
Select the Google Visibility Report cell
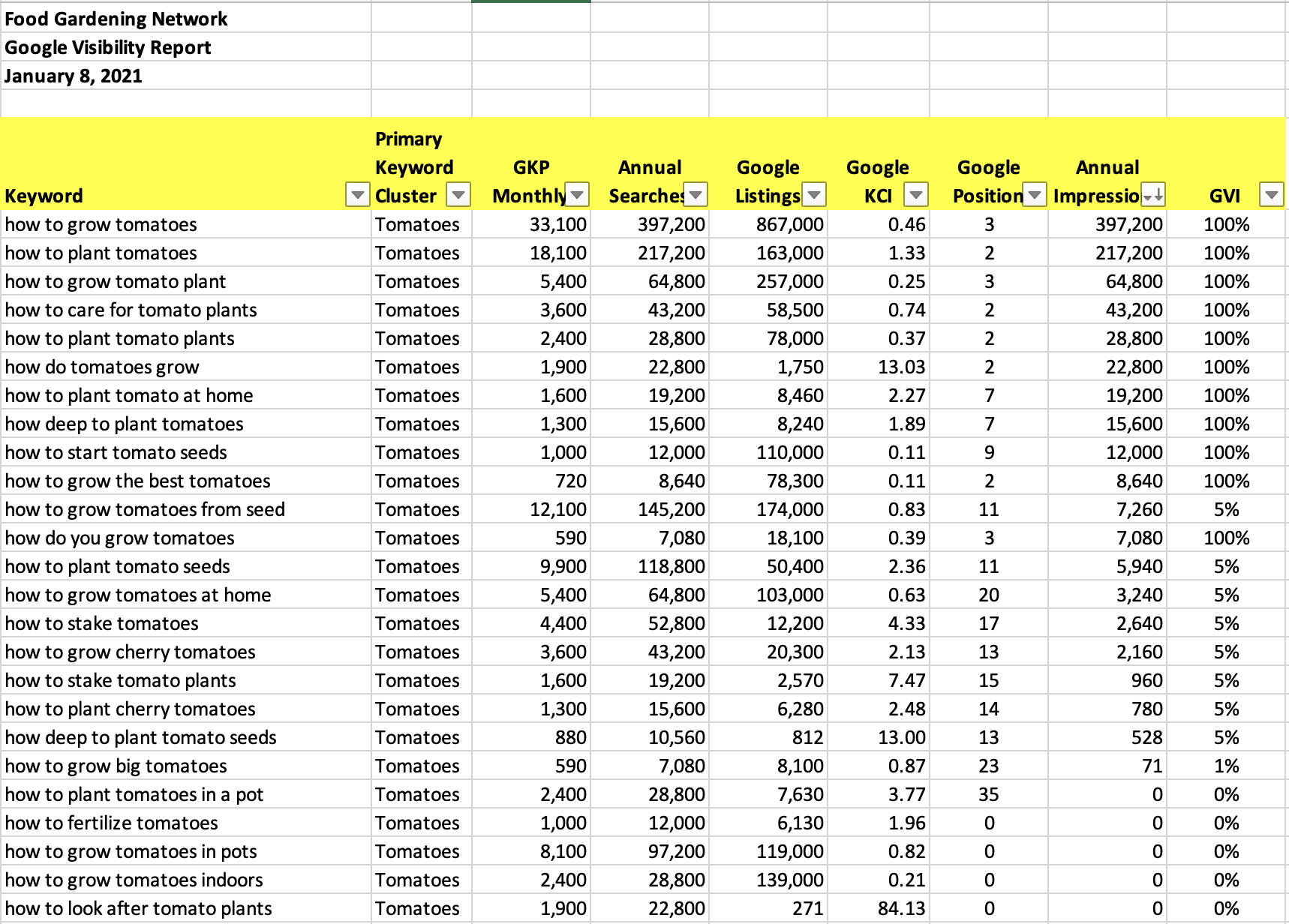point(107,47)
